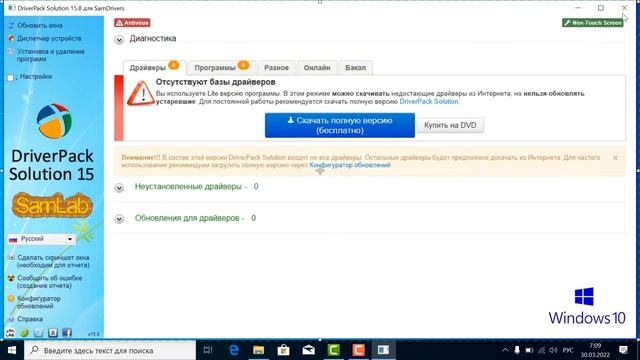Click the warning triangle icon
The width and height of the screenshot is (640, 360).
point(141,93)
